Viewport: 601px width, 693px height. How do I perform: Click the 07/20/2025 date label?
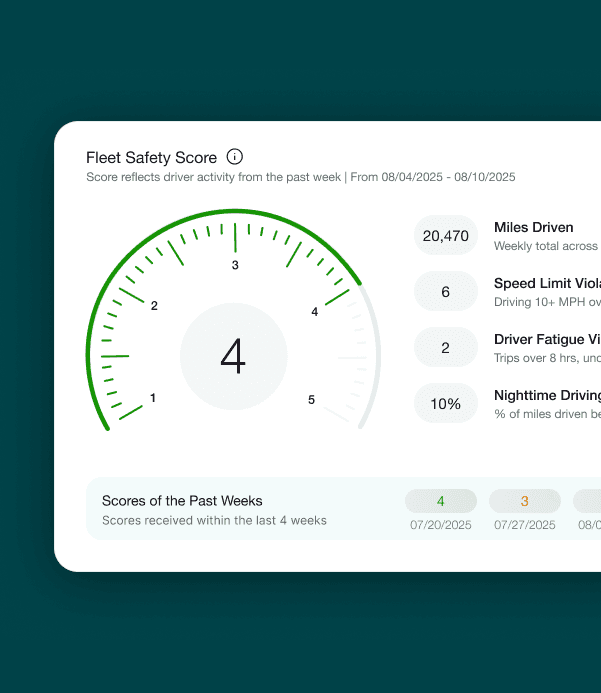441,525
